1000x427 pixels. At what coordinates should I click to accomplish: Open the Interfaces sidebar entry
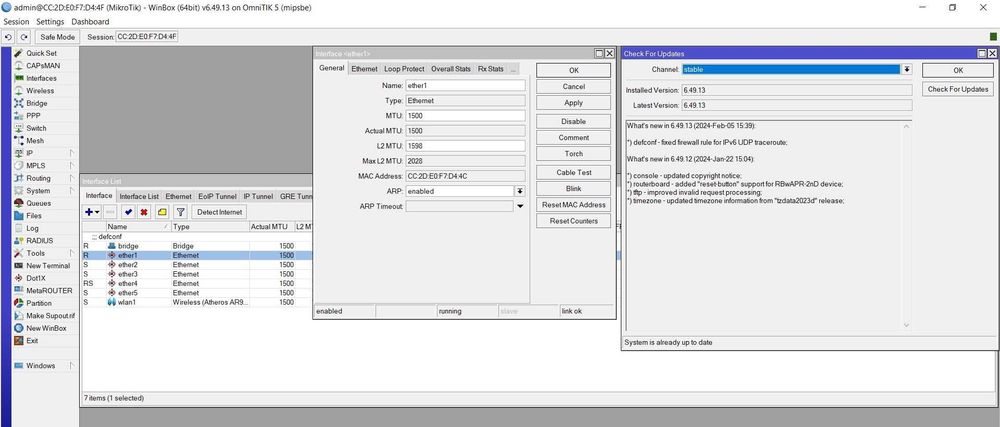click(x=41, y=78)
